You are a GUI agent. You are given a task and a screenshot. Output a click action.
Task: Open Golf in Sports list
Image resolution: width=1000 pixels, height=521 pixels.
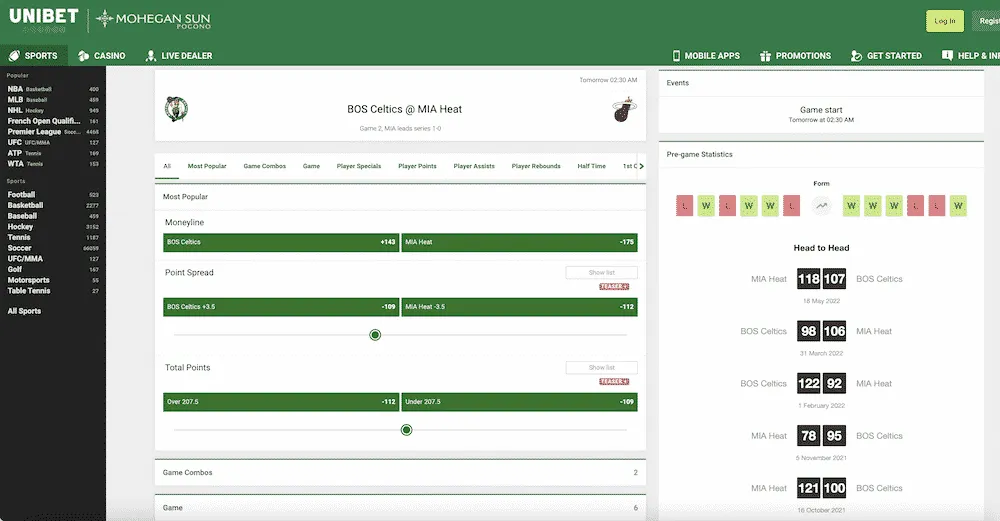[53, 269]
